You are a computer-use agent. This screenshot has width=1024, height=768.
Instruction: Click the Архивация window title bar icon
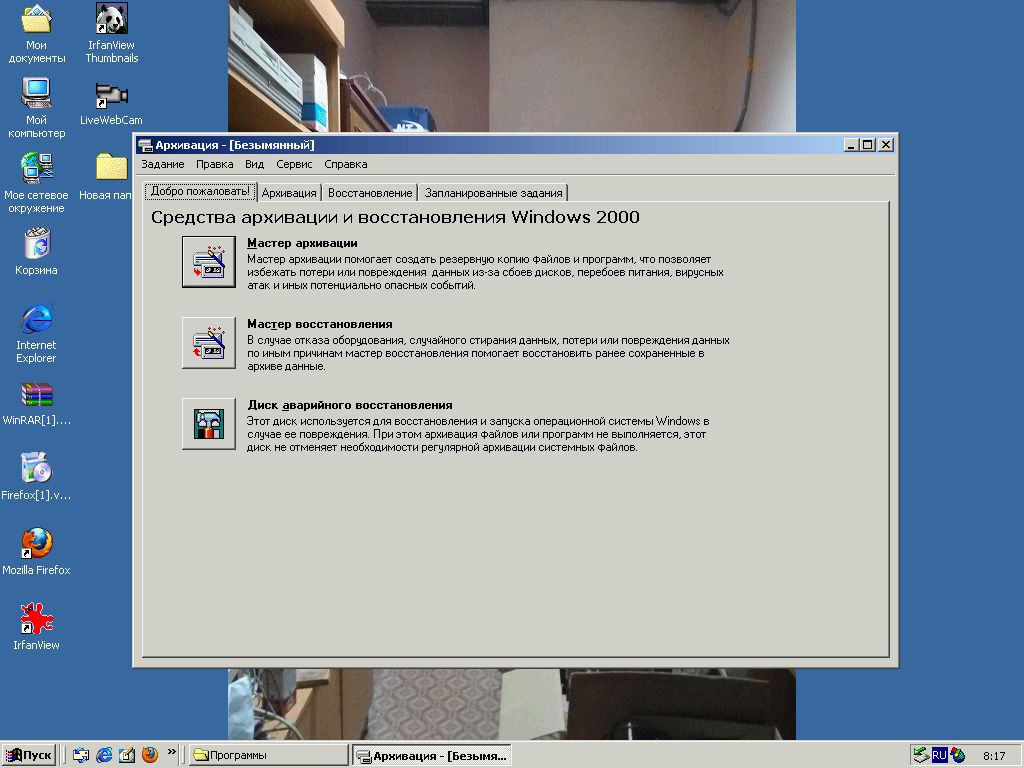point(145,145)
